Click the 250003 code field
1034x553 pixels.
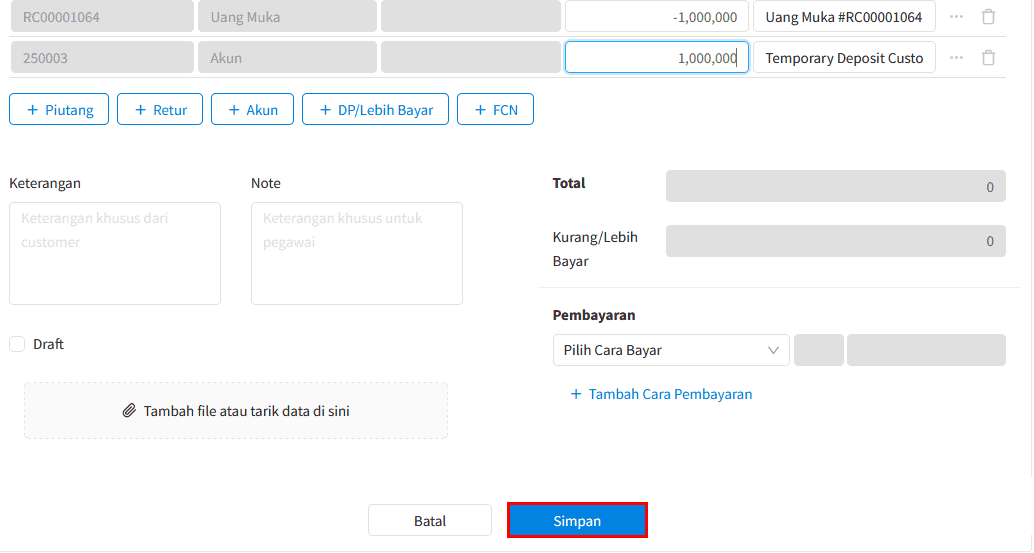(x=102, y=58)
